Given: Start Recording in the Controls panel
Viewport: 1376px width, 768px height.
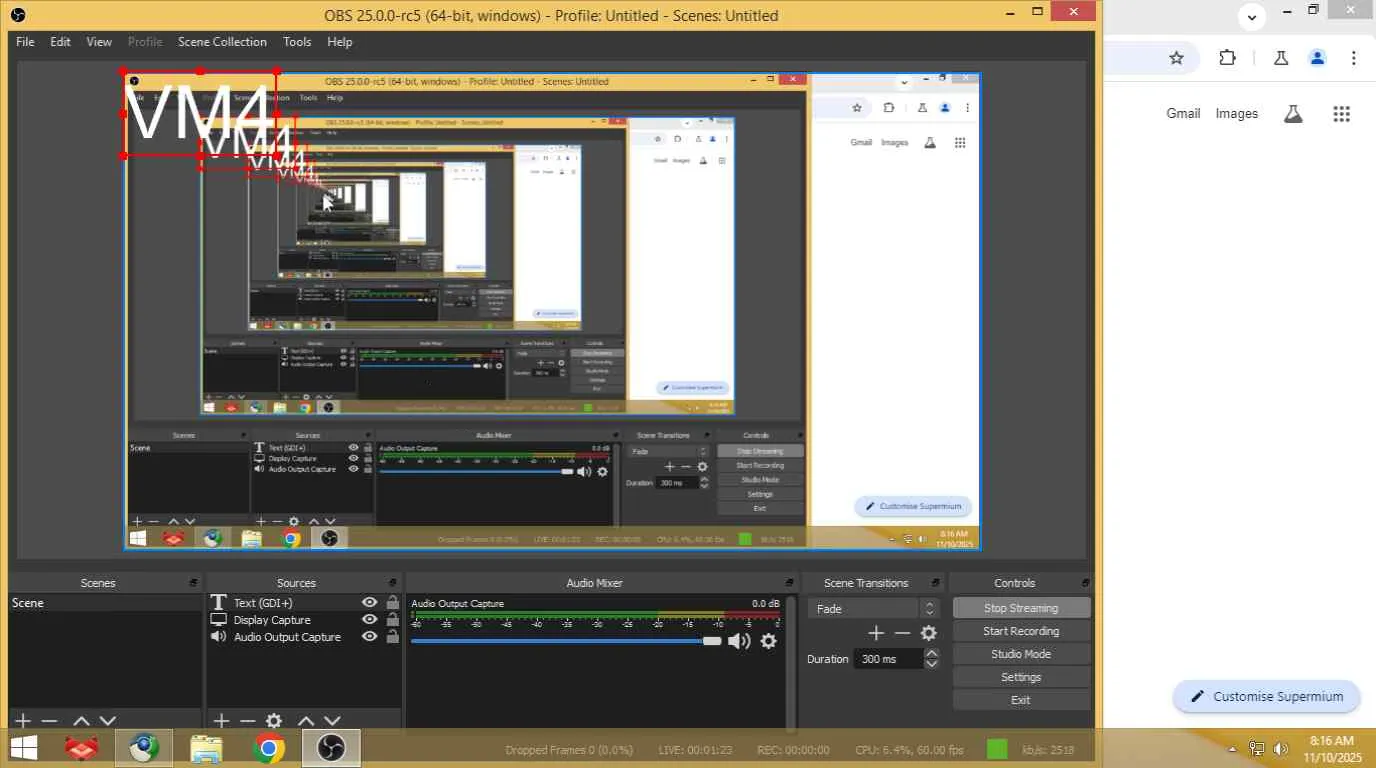Looking at the screenshot, I should 1021,631.
